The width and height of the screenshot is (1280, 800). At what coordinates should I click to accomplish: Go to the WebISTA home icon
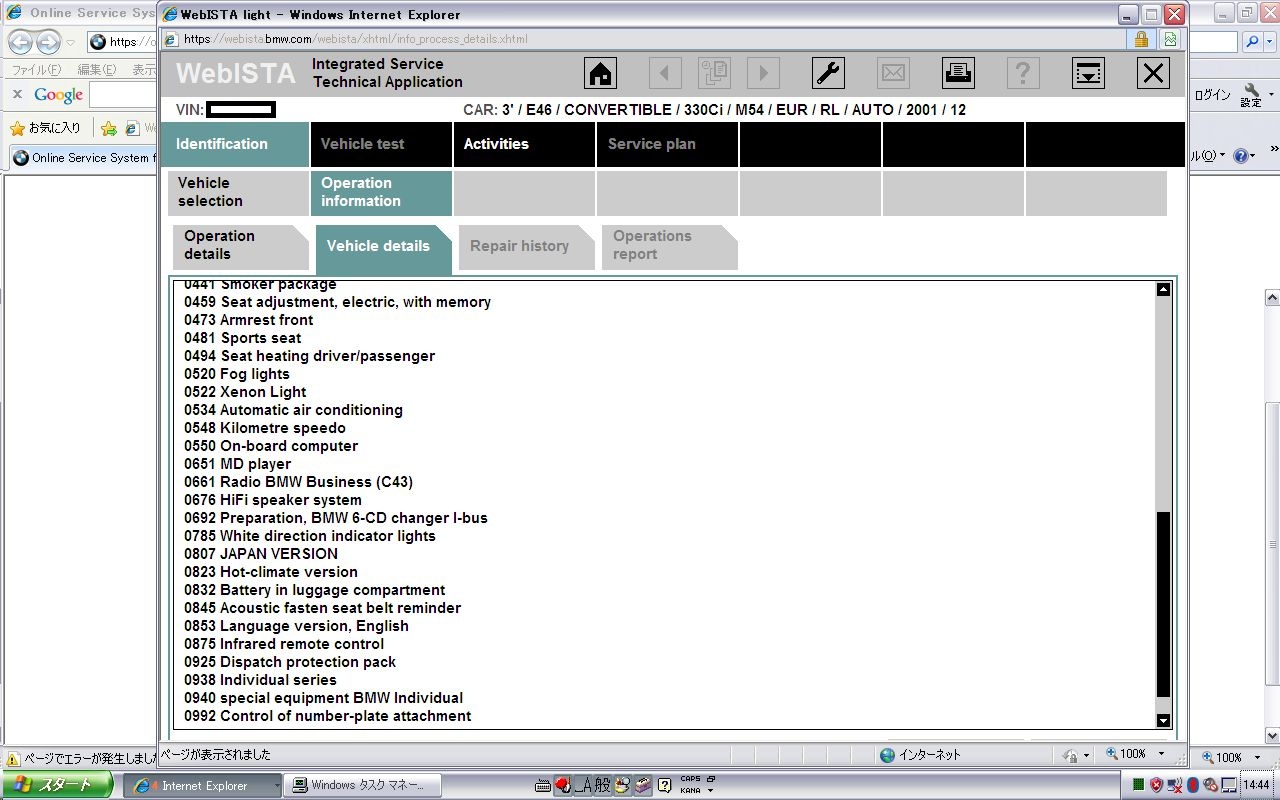600,73
